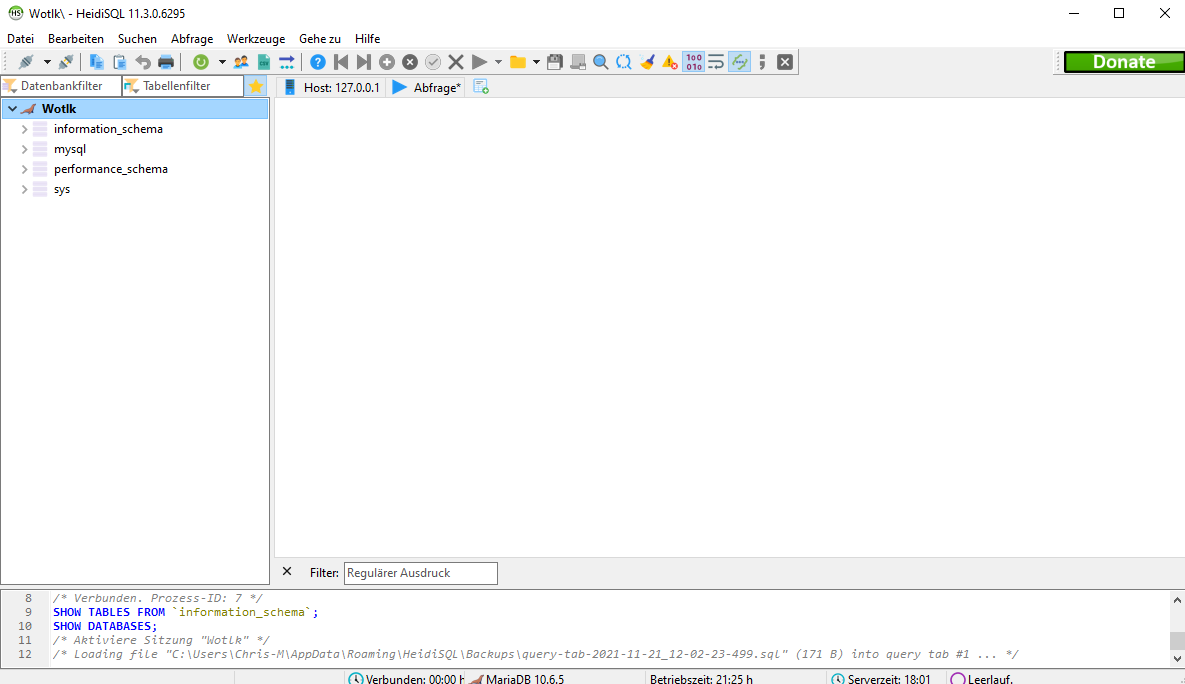The image size is (1185, 684).
Task: Run query with gray play icon
Action: click(x=479, y=62)
